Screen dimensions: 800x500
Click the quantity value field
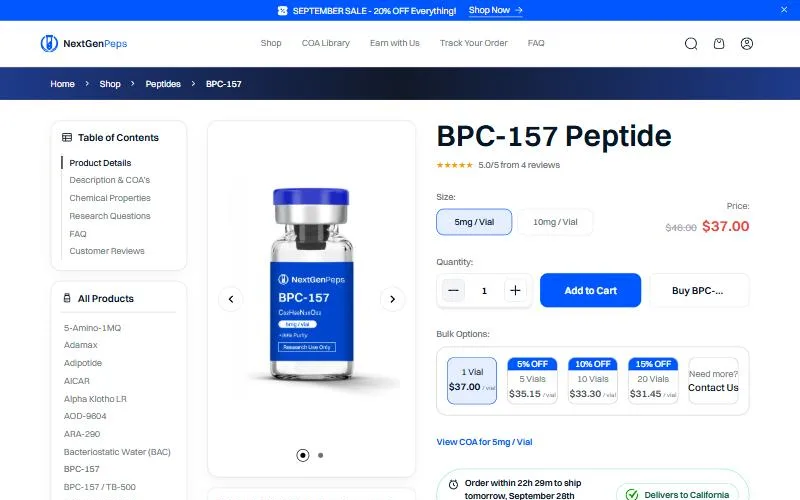[x=484, y=291]
